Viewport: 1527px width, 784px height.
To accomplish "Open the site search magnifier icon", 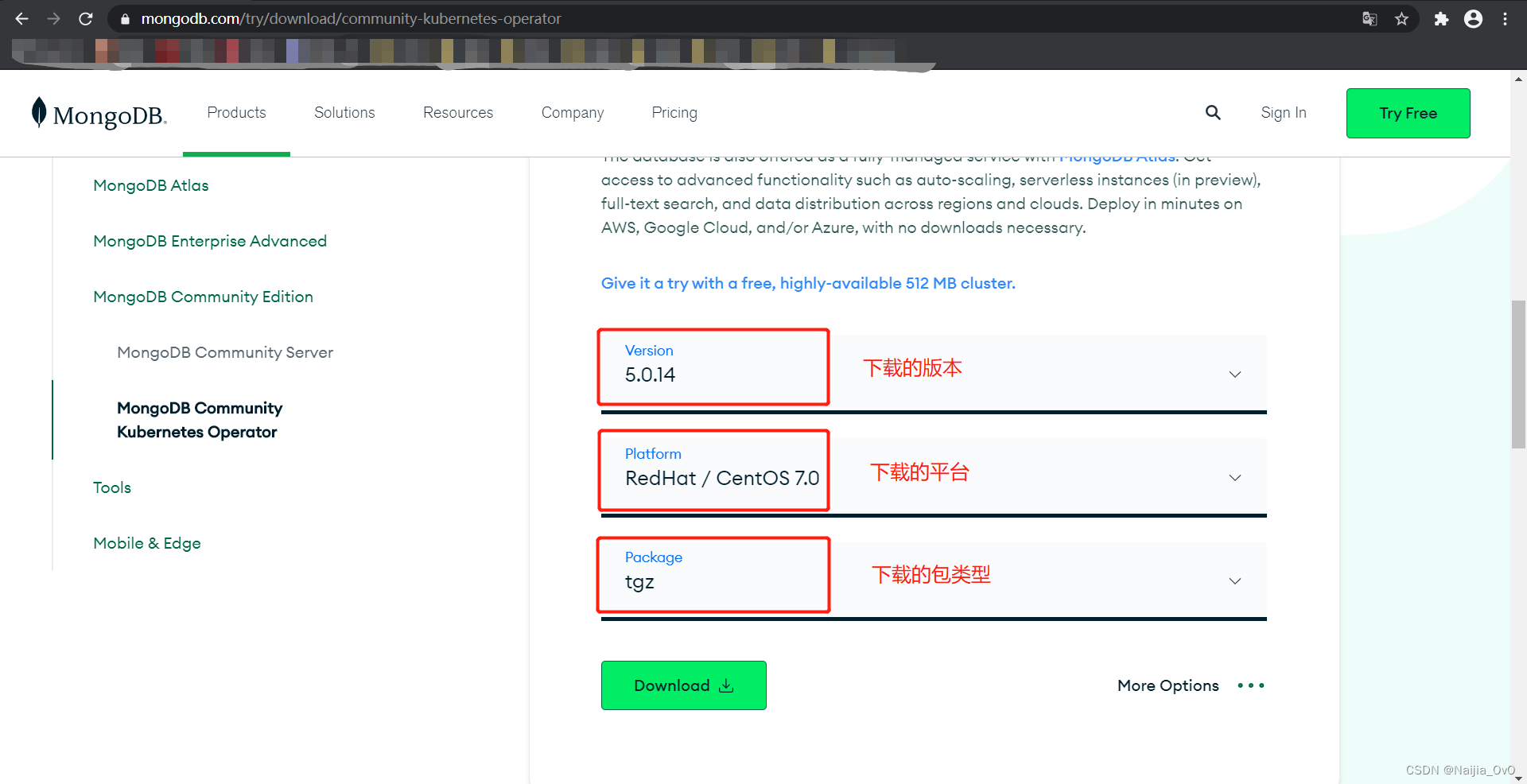I will [1213, 113].
